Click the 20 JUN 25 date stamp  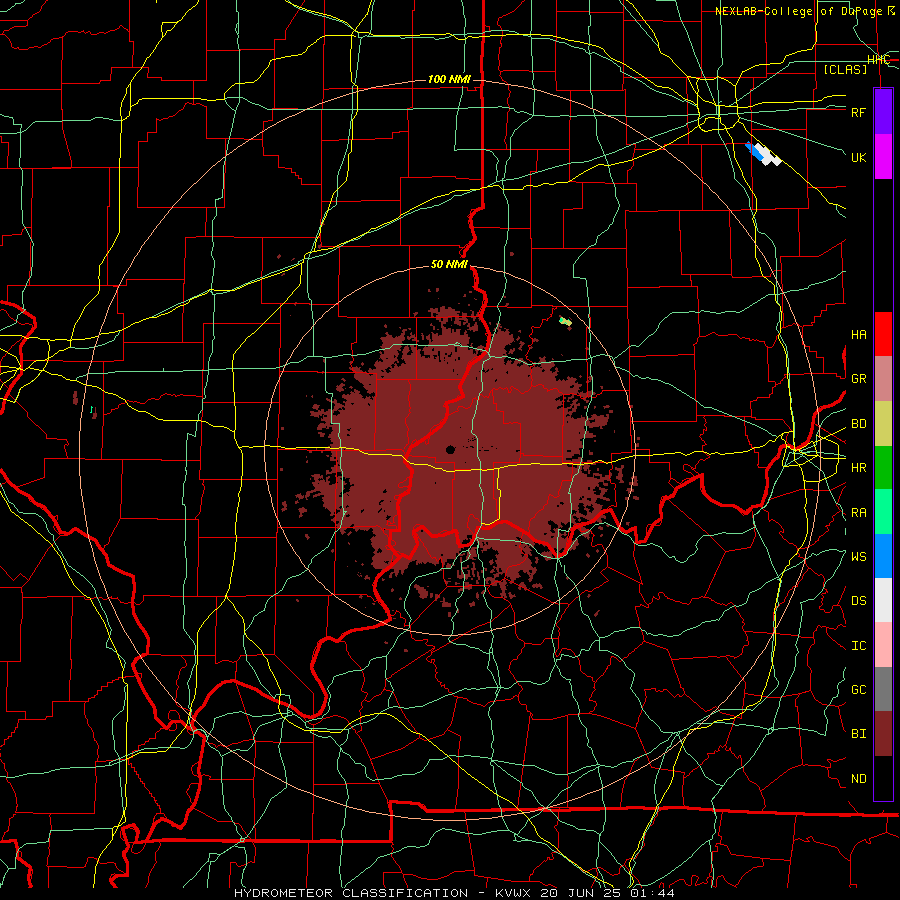click(x=581, y=893)
